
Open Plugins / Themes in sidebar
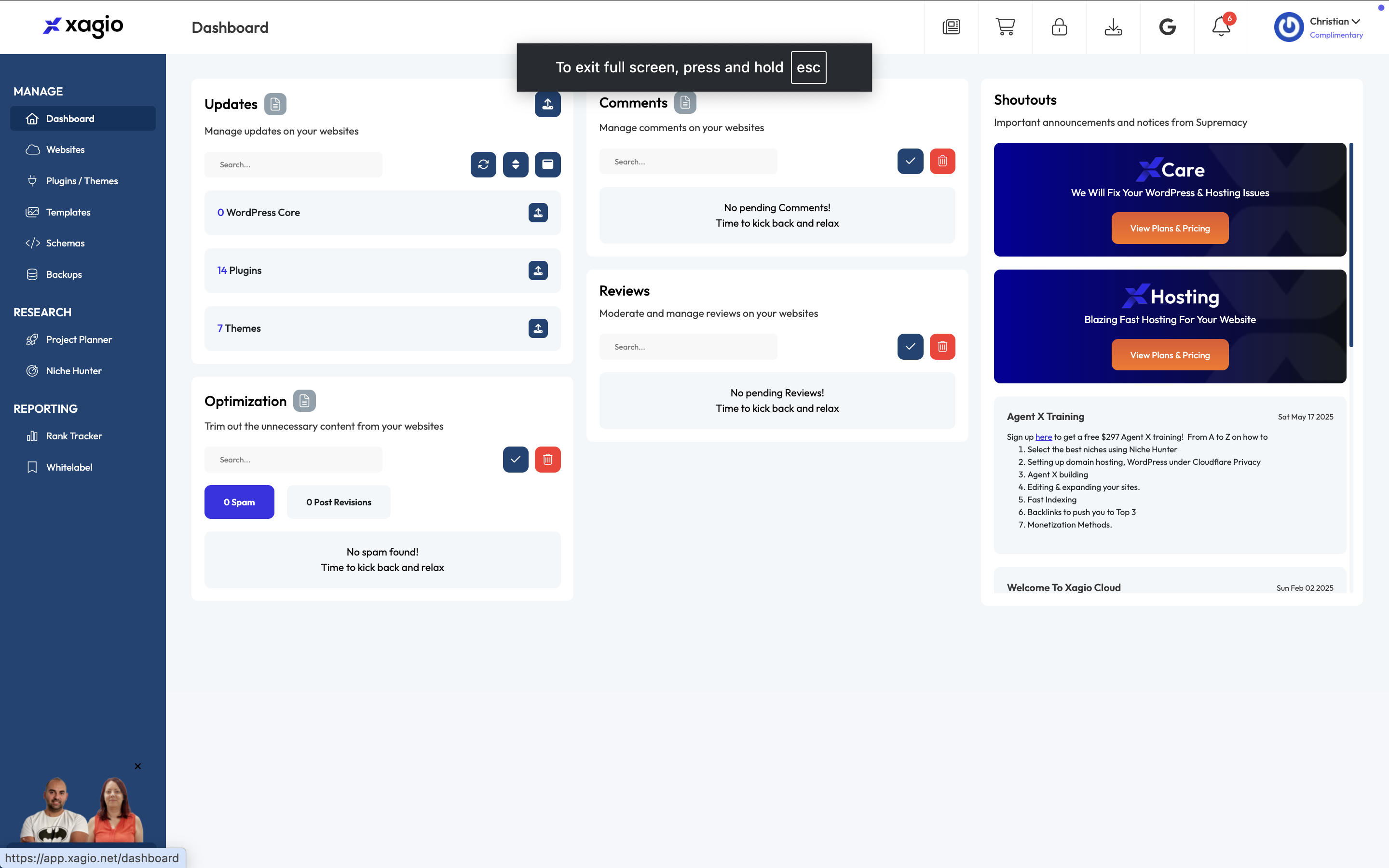coord(82,181)
